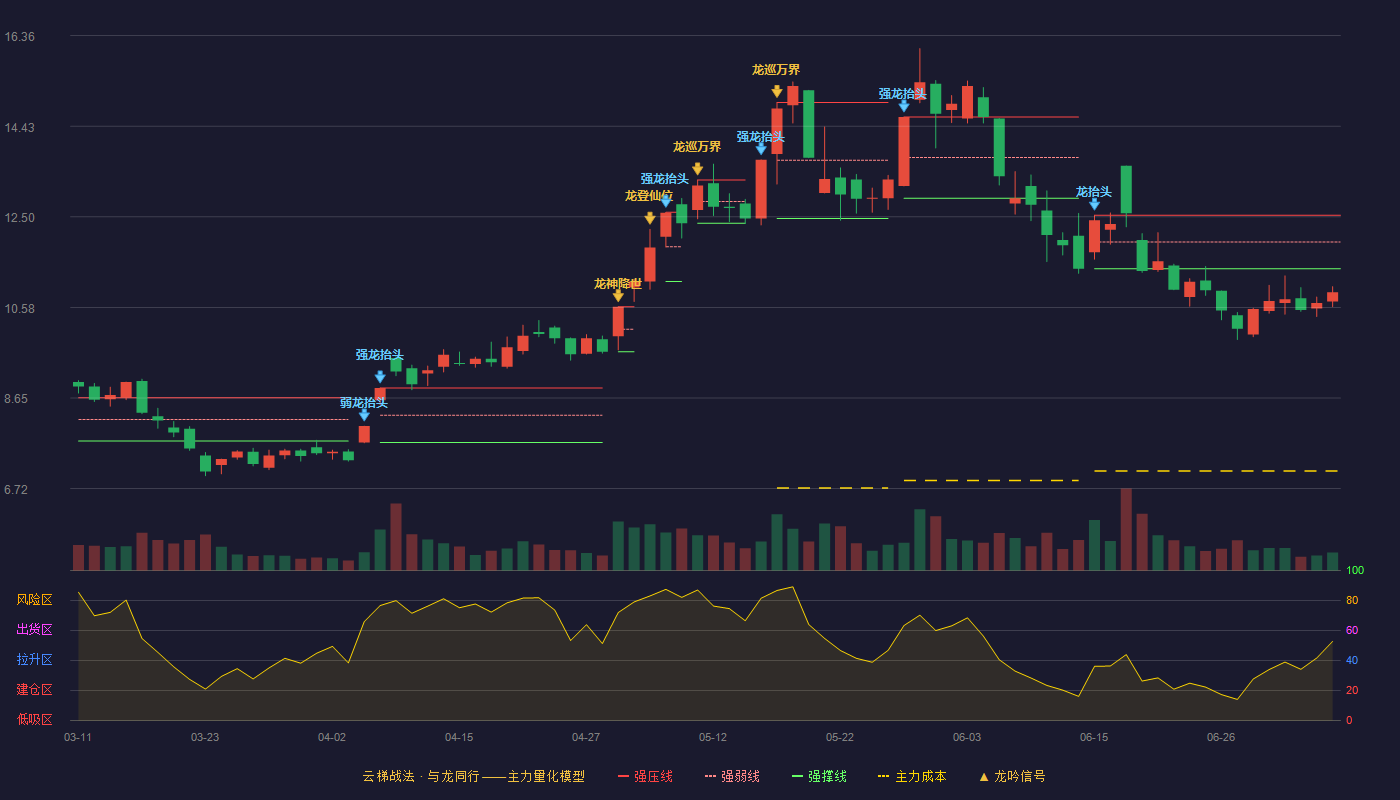Toggle the 主力成本 legend entry
The height and width of the screenshot is (800, 1400).
pyautogui.click(x=911, y=776)
